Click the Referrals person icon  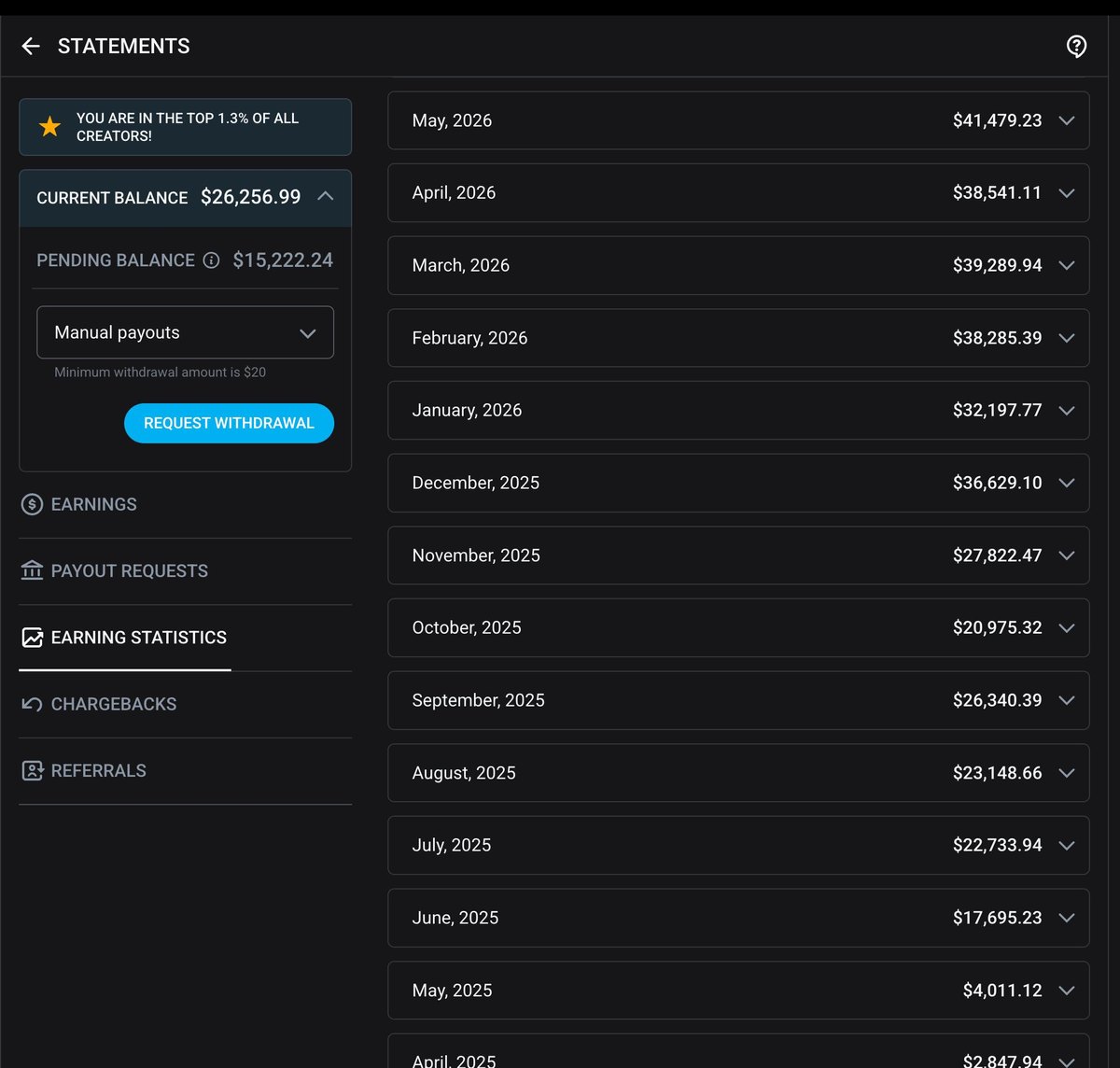pyautogui.click(x=32, y=770)
